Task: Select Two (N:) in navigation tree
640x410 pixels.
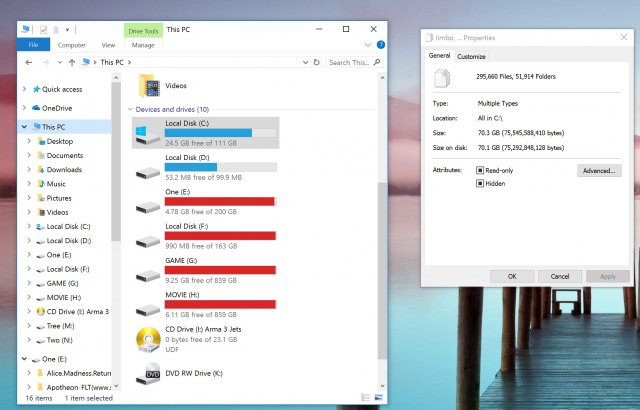Action: click(55, 340)
